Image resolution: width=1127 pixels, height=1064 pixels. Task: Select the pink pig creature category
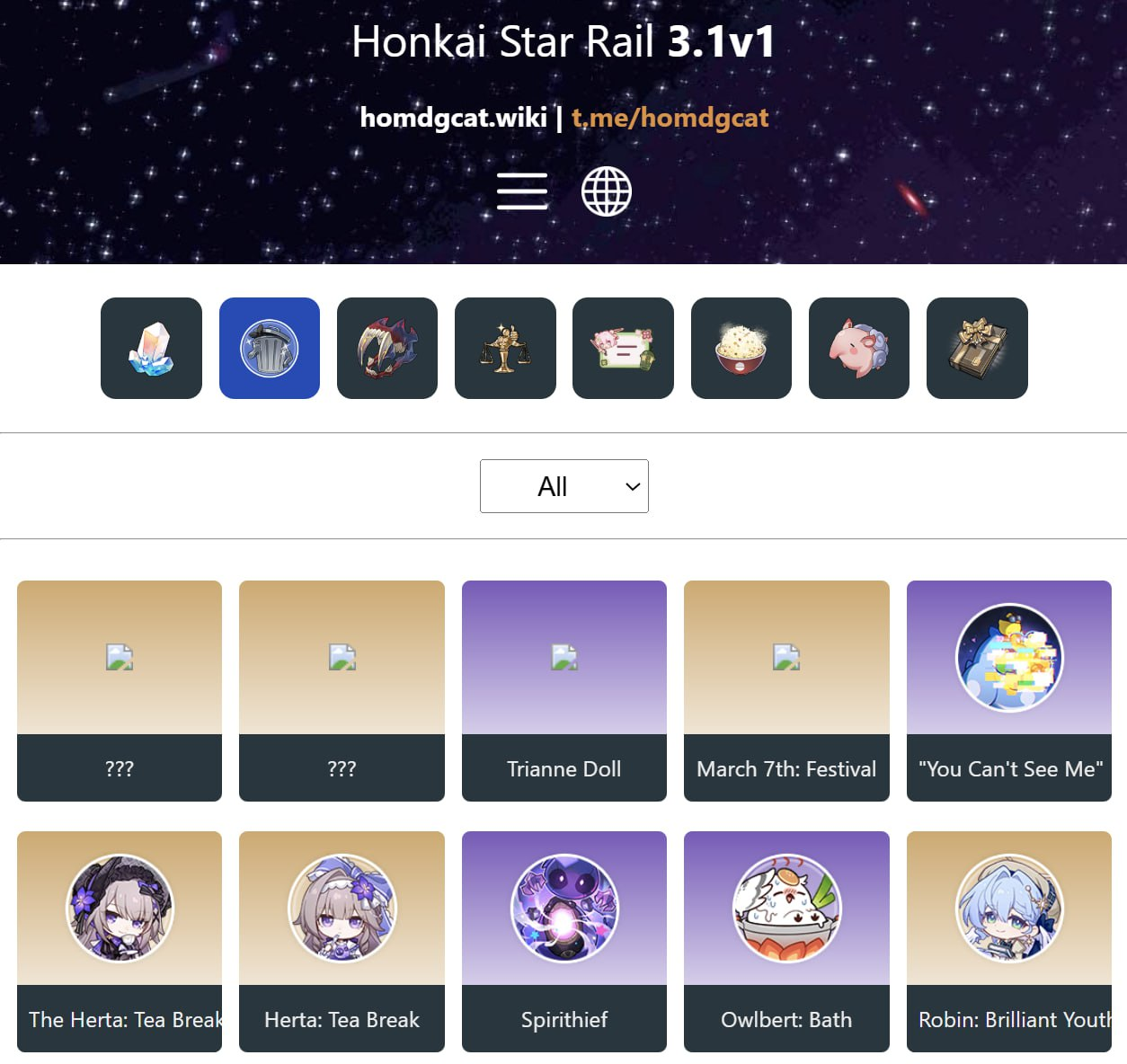pos(859,348)
